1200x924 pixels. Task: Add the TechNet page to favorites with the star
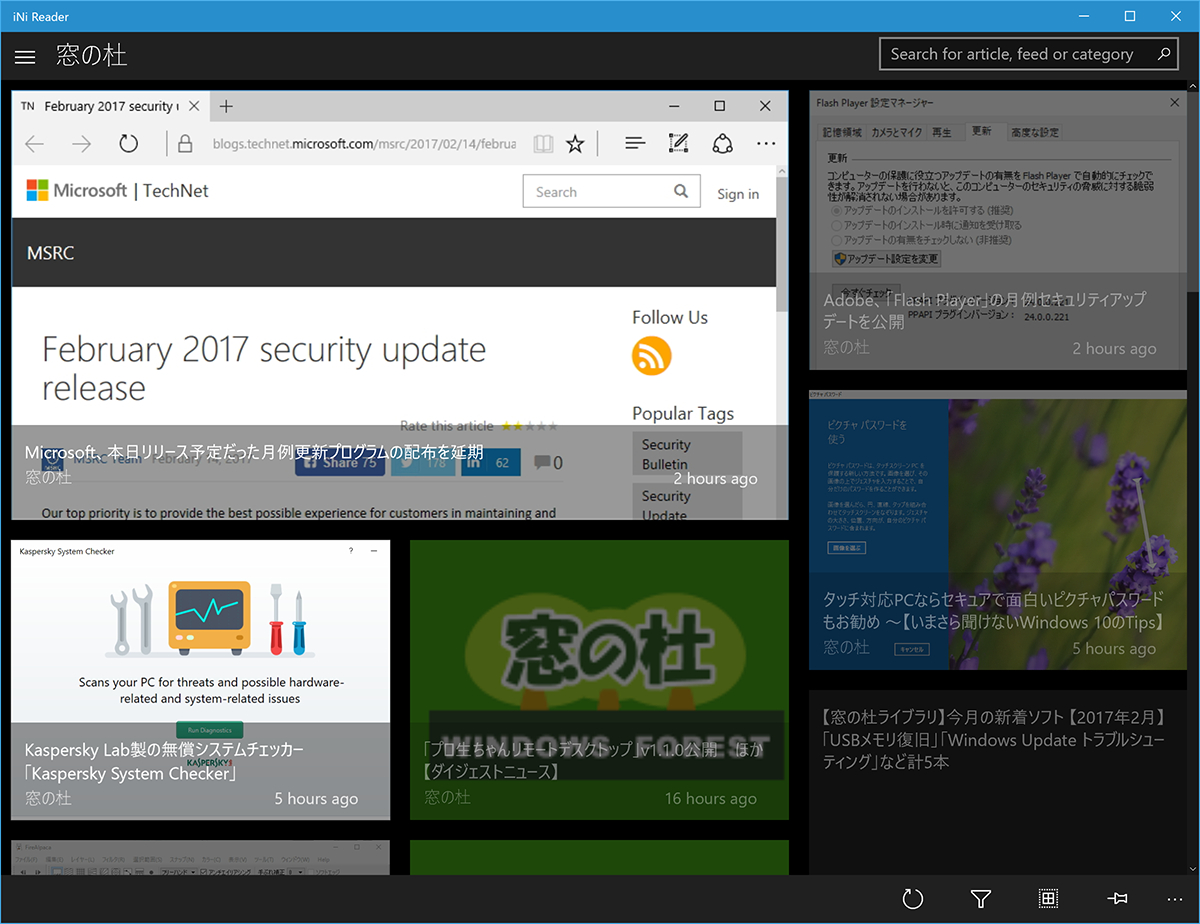[x=575, y=143]
